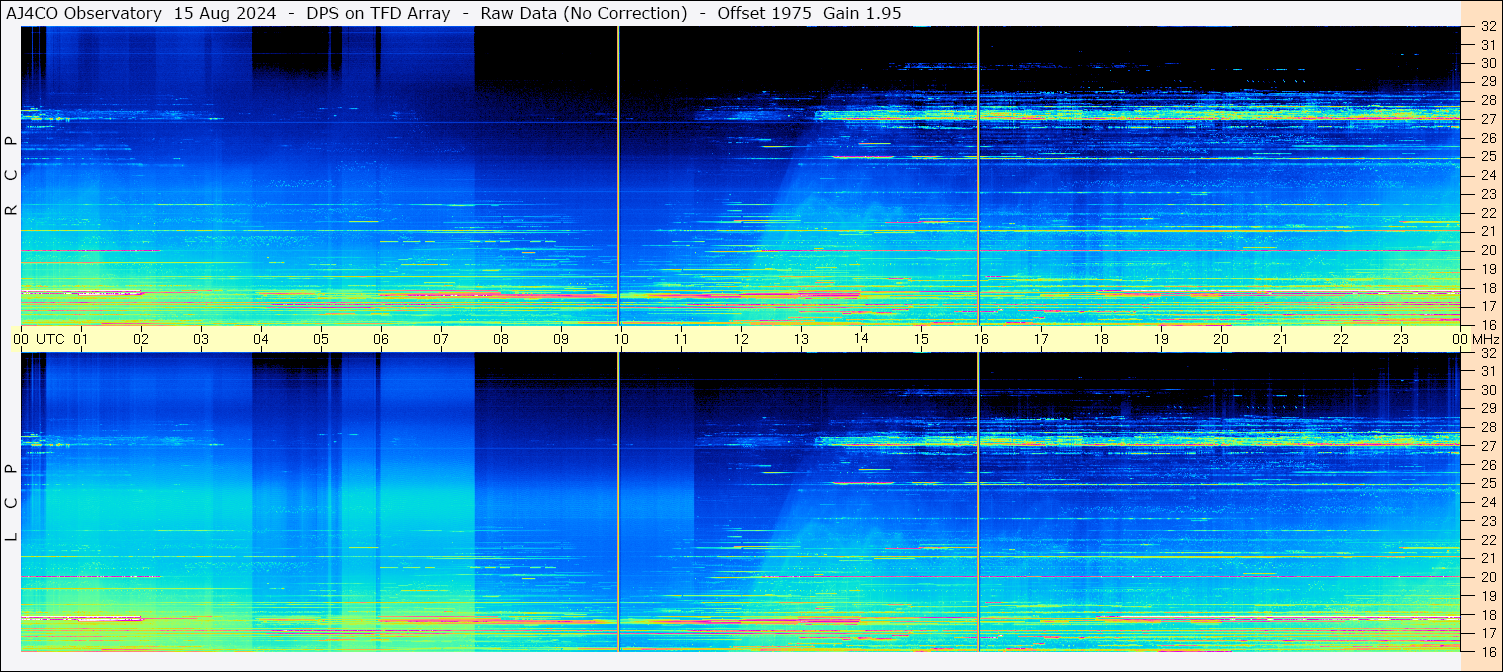Viewport: 1503px width, 672px height.
Task: Click the UTC label on the time axis
Action: coord(50,339)
